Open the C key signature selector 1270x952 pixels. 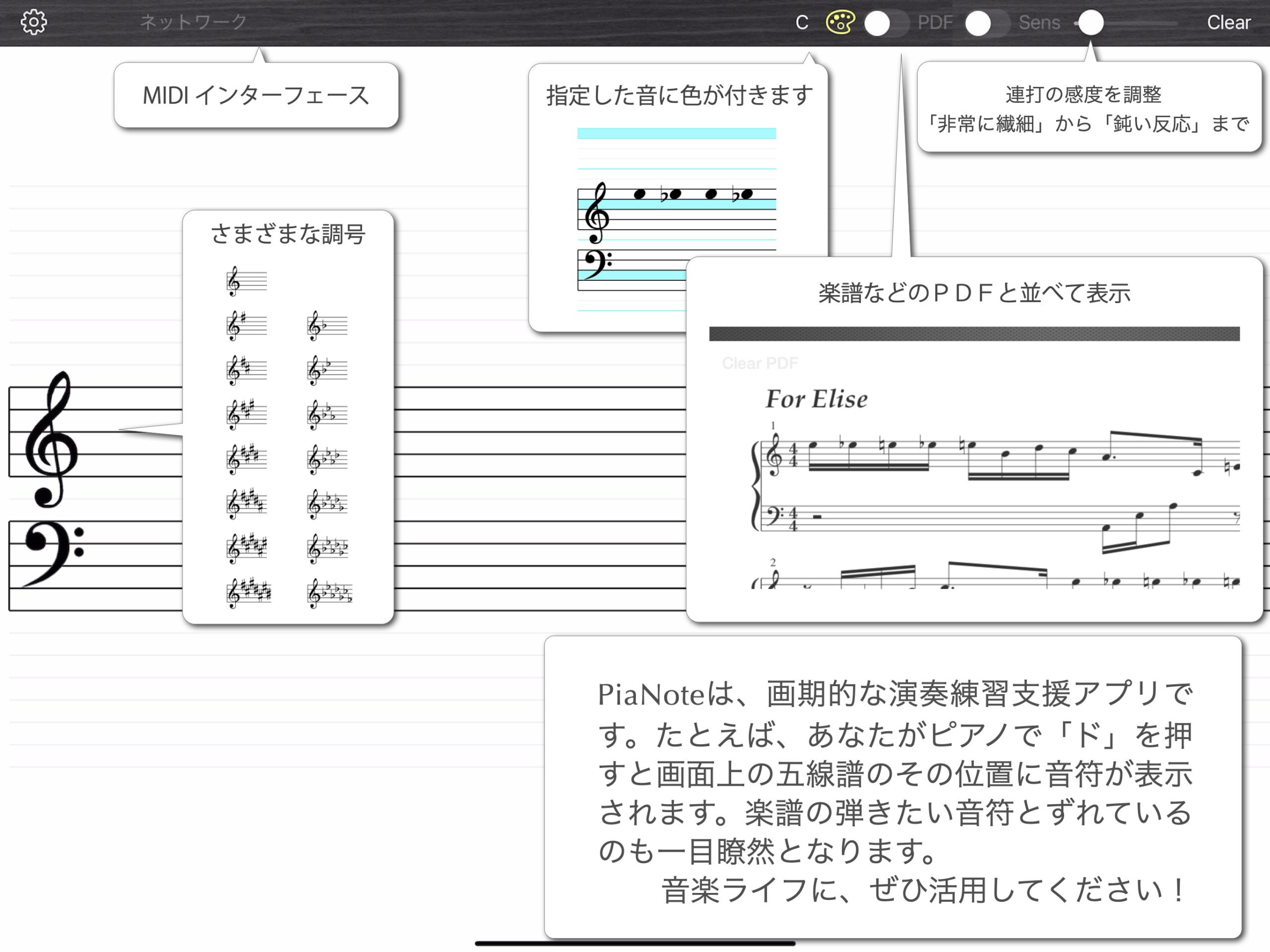pyautogui.click(x=802, y=23)
